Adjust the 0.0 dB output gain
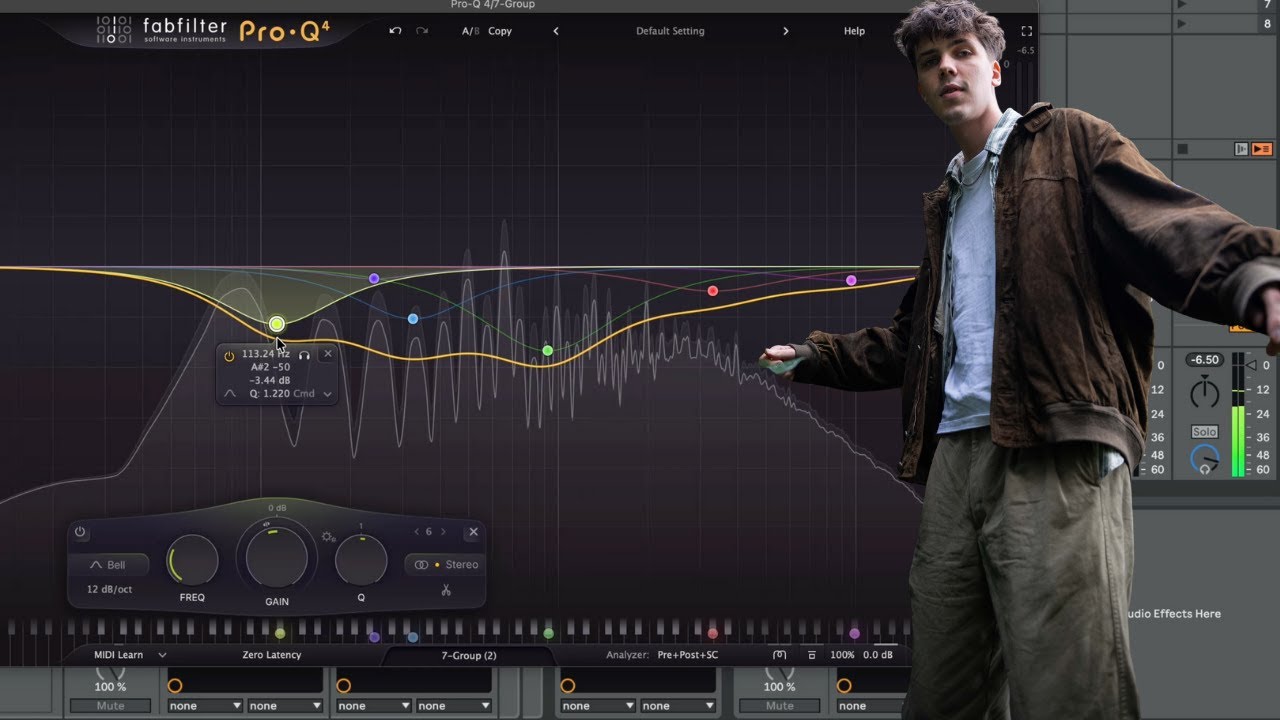 pos(878,655)
